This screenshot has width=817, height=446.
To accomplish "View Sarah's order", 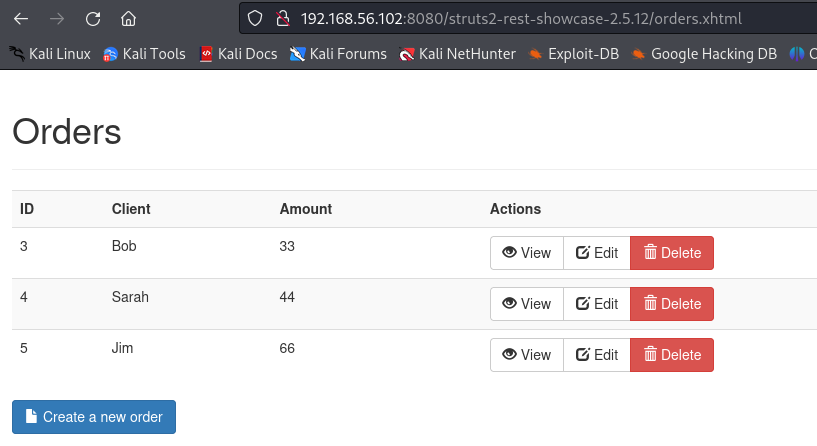I will [x=527, y=304].
